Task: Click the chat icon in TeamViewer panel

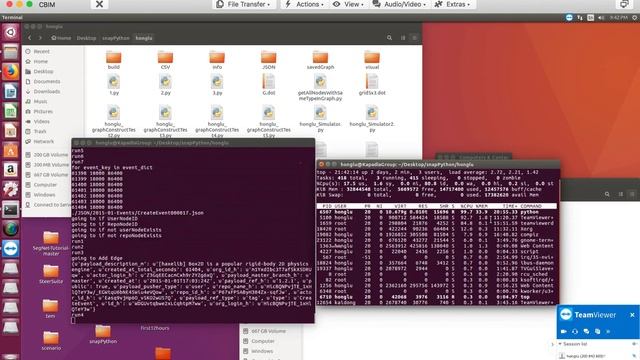Action: [586, 331]
